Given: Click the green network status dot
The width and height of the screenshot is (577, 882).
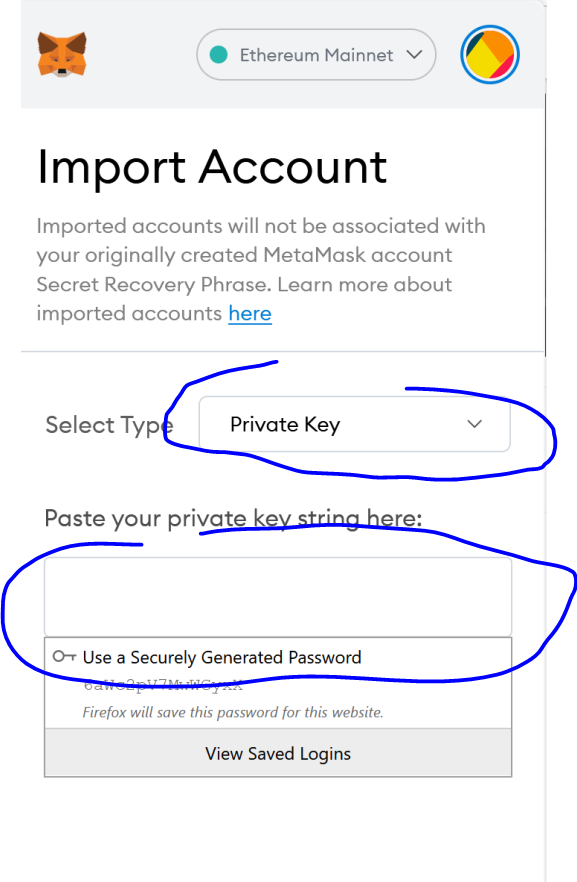Looking at the screenshot, I should (218, 55).
